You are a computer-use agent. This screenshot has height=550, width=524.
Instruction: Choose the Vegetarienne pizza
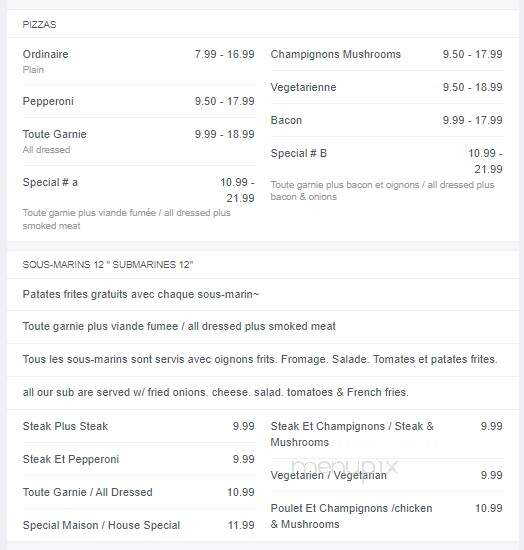coord(387,87)
